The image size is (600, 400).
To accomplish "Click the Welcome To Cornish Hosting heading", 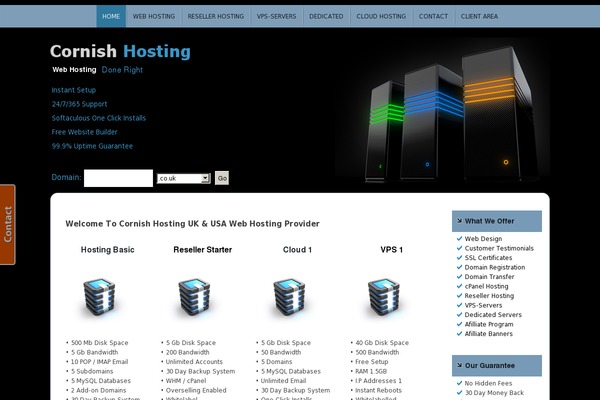I will pyautogui.click(x=192, y=224).
